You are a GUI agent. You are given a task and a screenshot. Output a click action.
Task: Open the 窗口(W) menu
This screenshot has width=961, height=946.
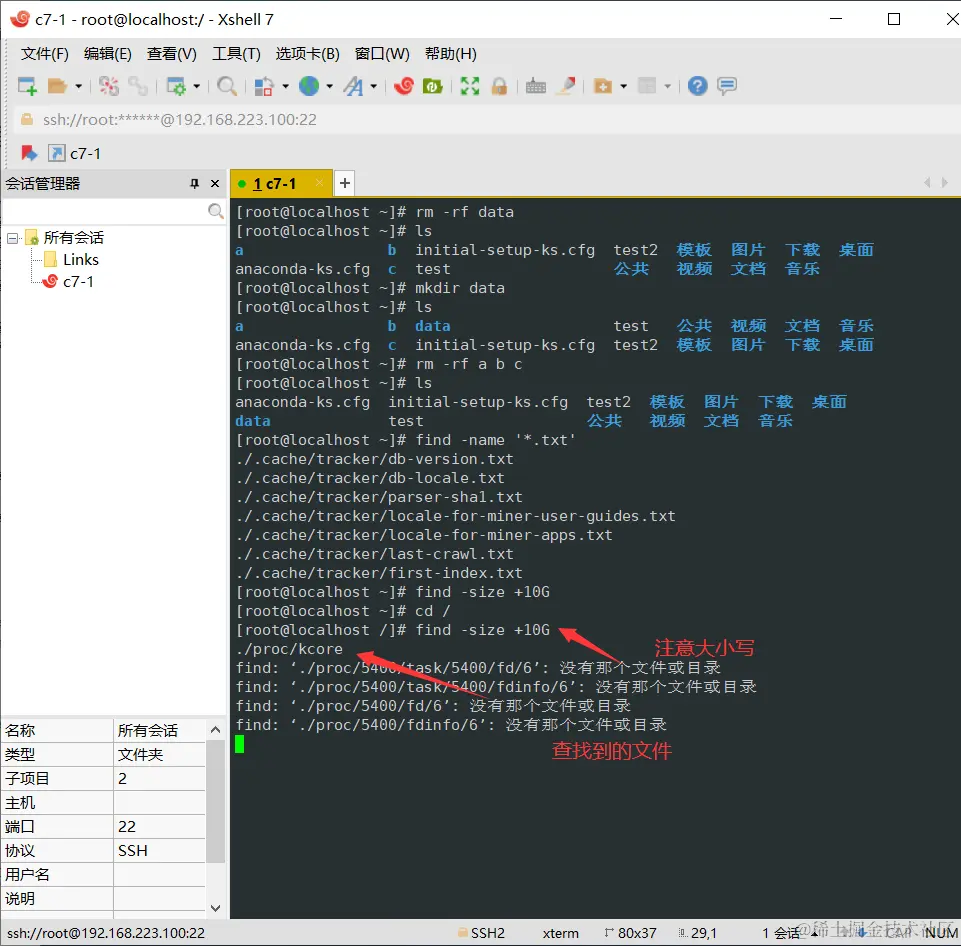point(382,54)
